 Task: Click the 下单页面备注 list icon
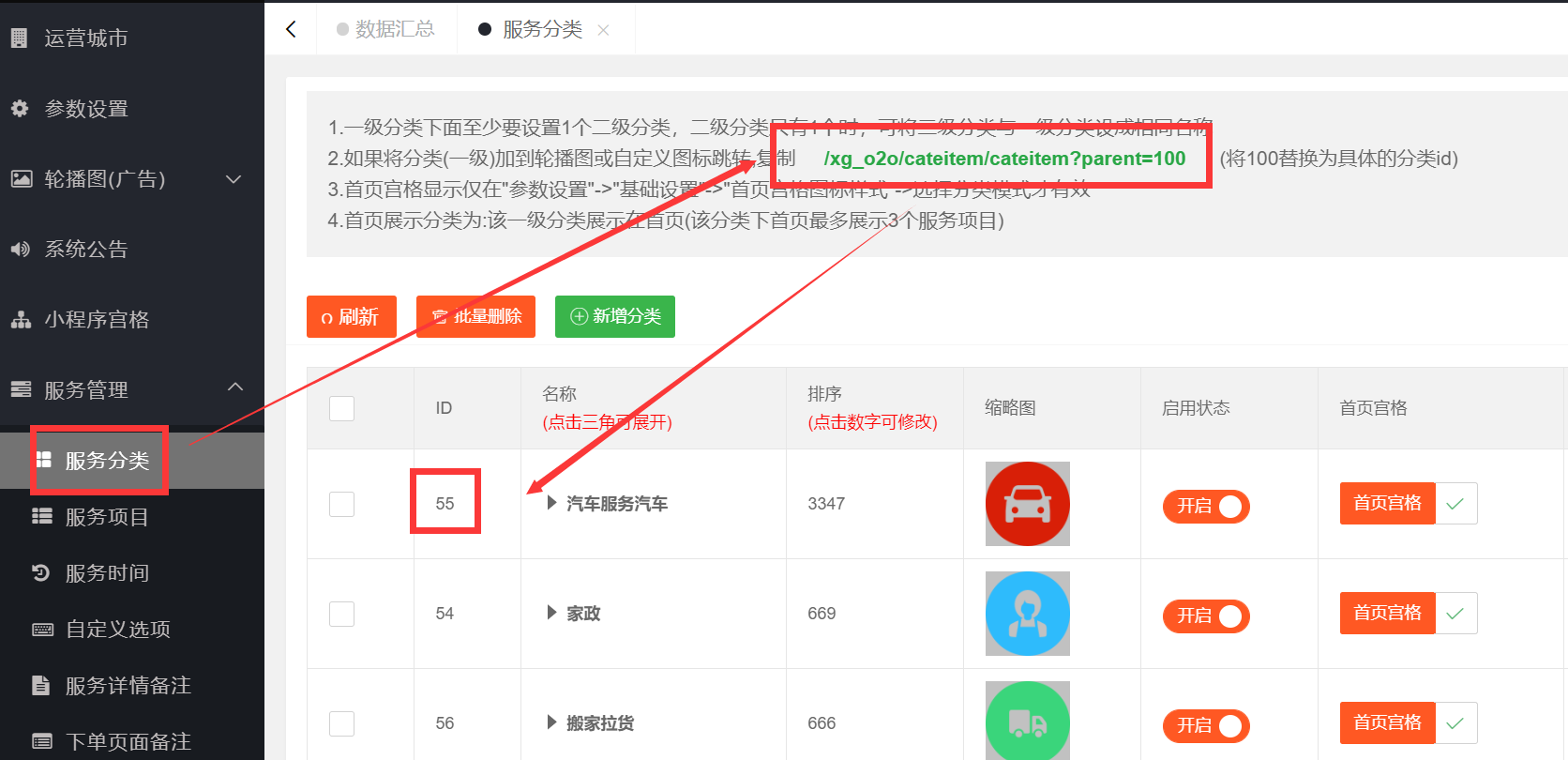pos(42,741)
